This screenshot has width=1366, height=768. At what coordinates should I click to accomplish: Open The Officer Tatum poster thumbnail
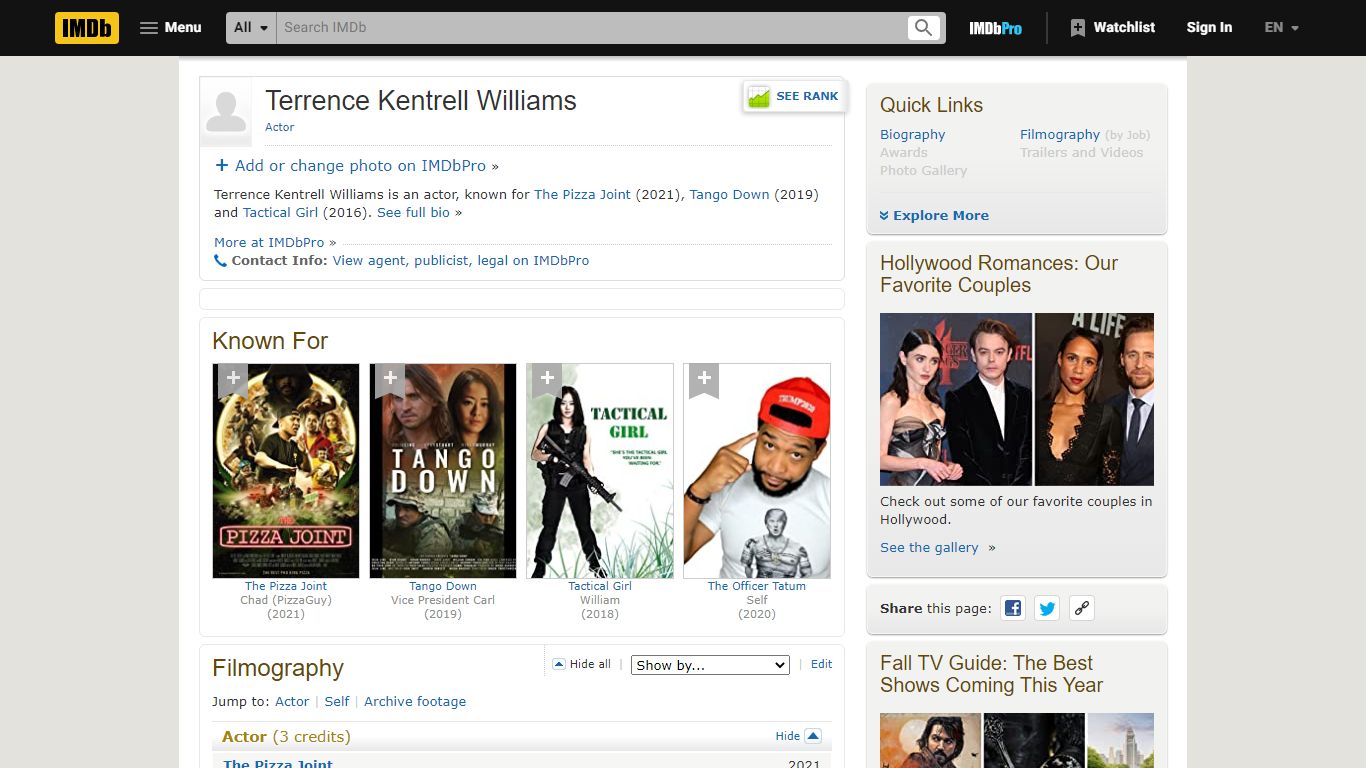tap(757, 471)
